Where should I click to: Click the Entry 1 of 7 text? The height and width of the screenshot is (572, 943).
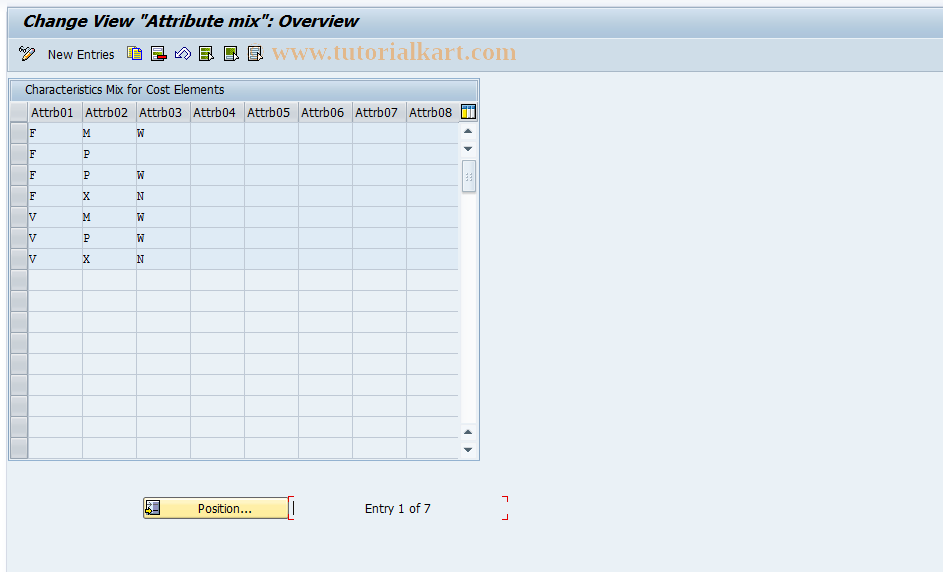click(398, 509)
